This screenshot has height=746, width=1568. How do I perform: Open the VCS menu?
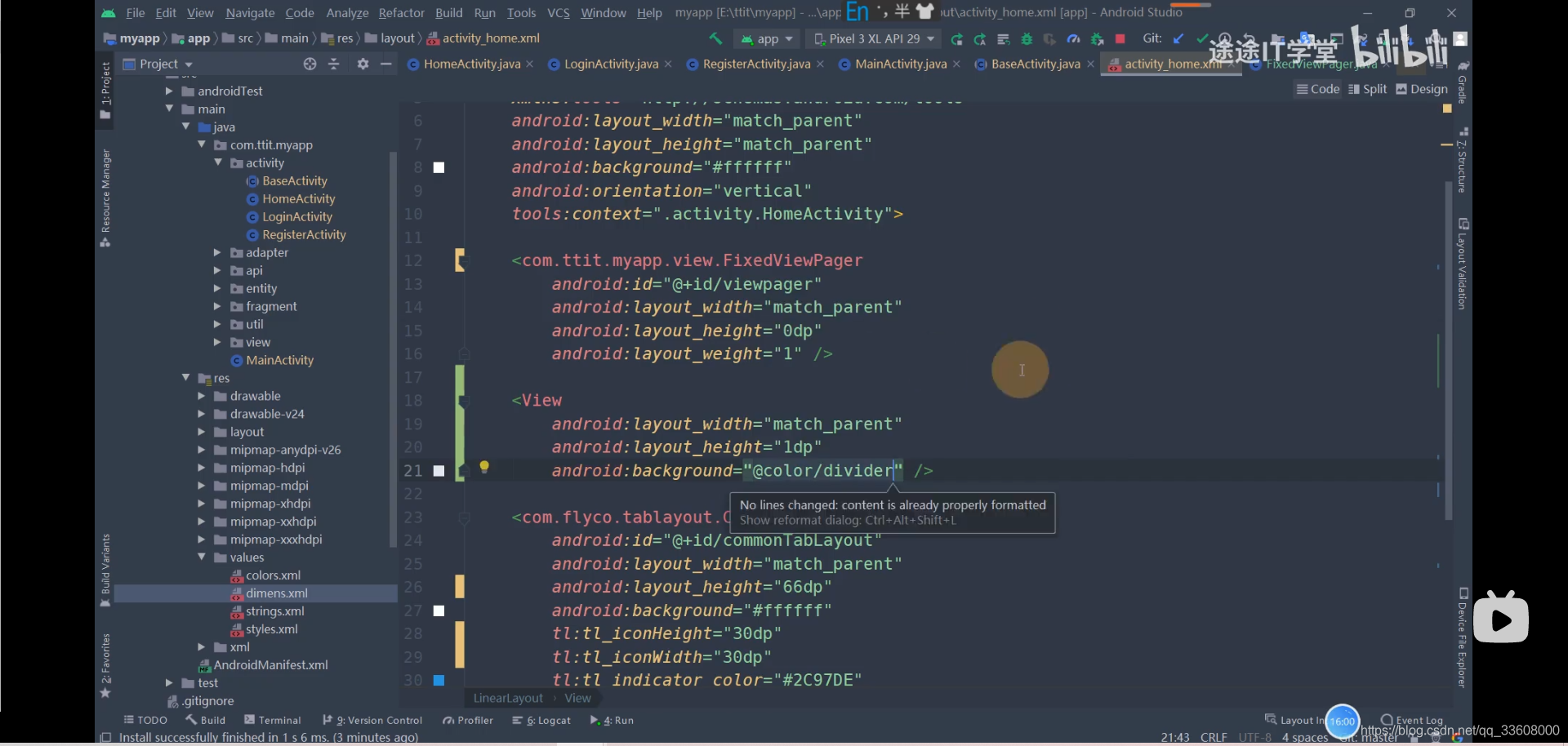point(559,13)
